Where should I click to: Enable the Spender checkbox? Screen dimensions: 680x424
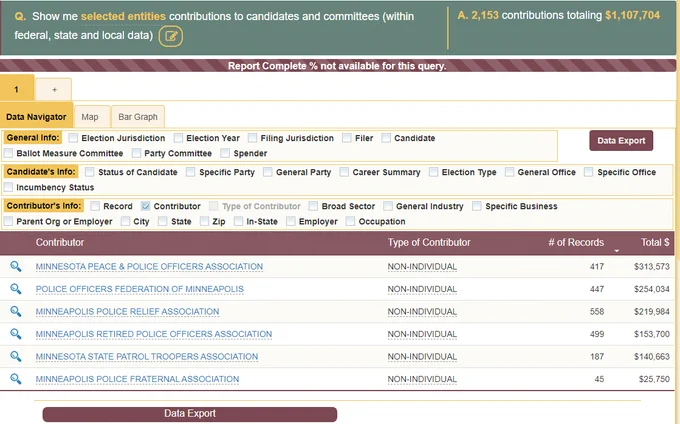point(225,153)
